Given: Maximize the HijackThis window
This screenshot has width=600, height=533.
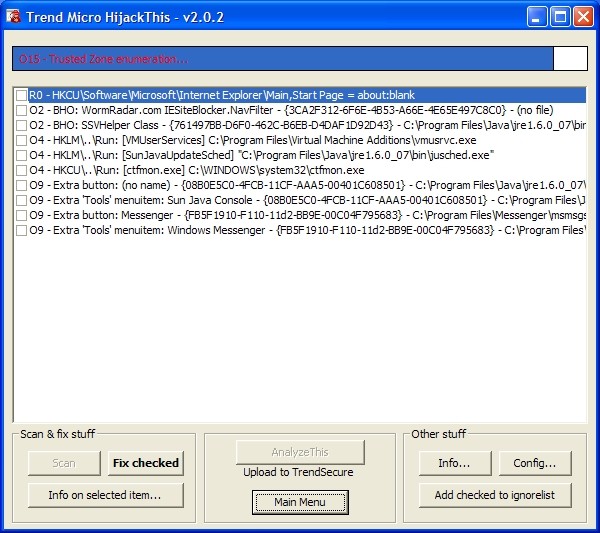Looking at the screenshot, I should click(560, 17).
